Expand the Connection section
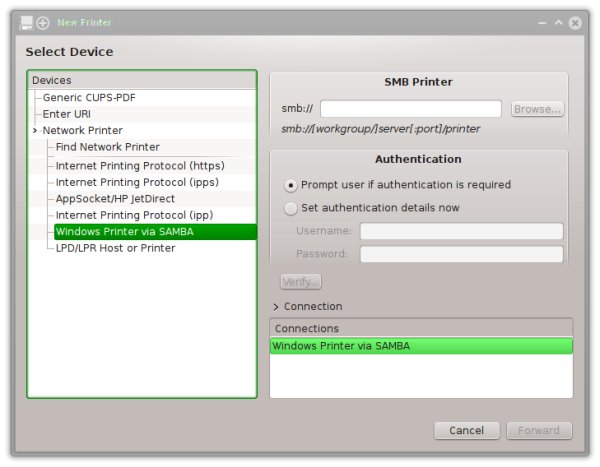Viewport: 600px width, 467px height. coord(276,307)
